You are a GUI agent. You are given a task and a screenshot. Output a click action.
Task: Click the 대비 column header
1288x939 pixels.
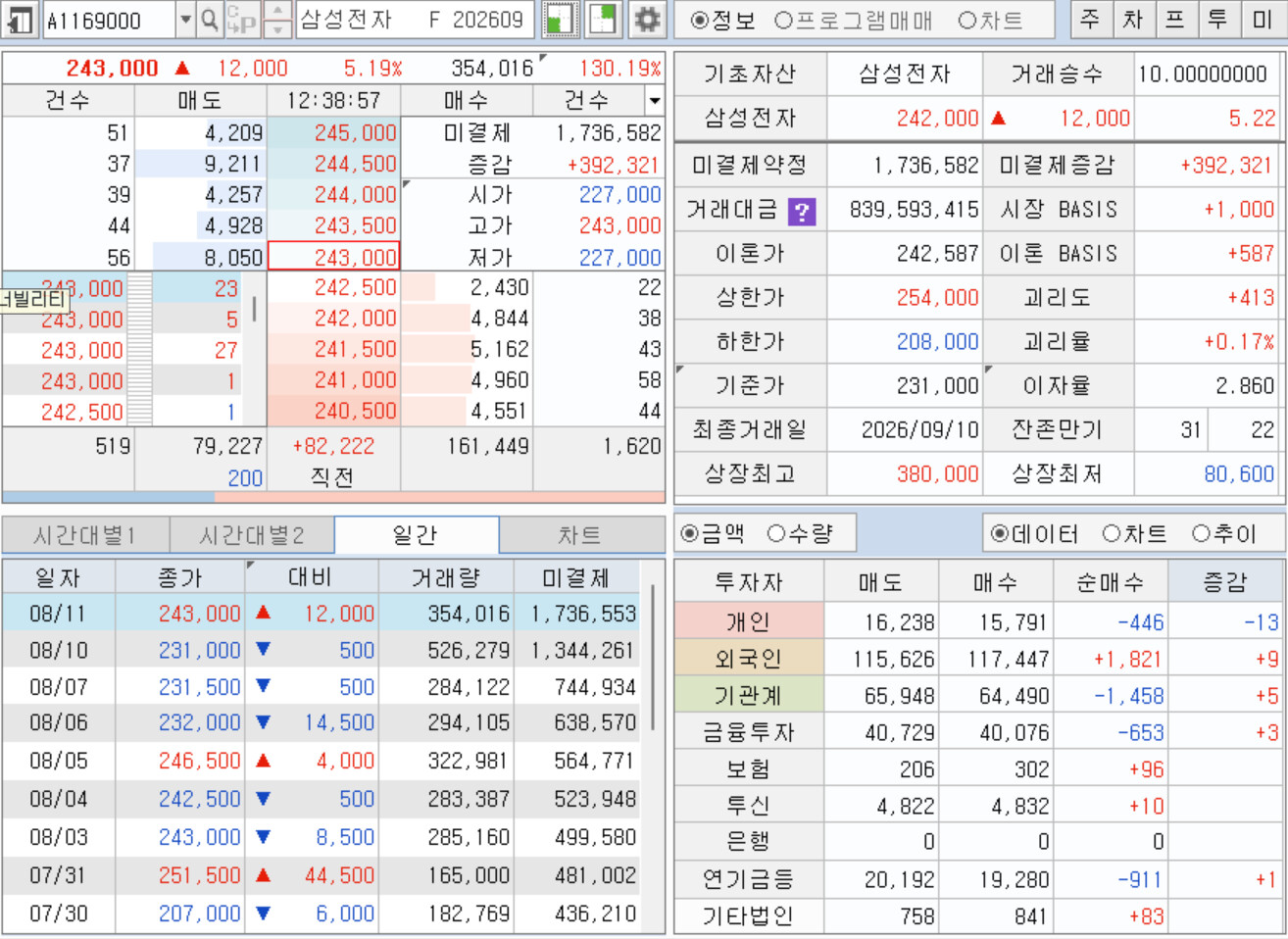311,577
